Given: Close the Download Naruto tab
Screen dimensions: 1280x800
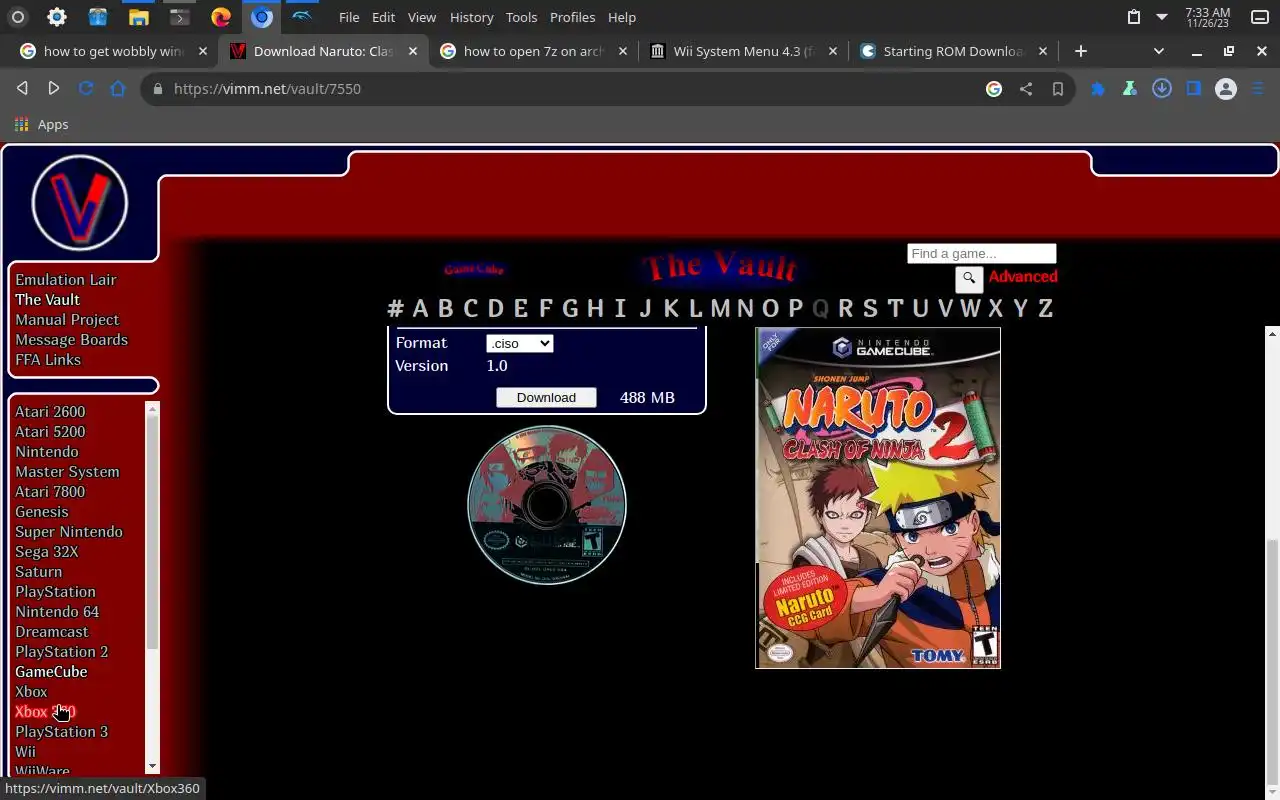Looking at the screenshot, I should tap(412, 51).
